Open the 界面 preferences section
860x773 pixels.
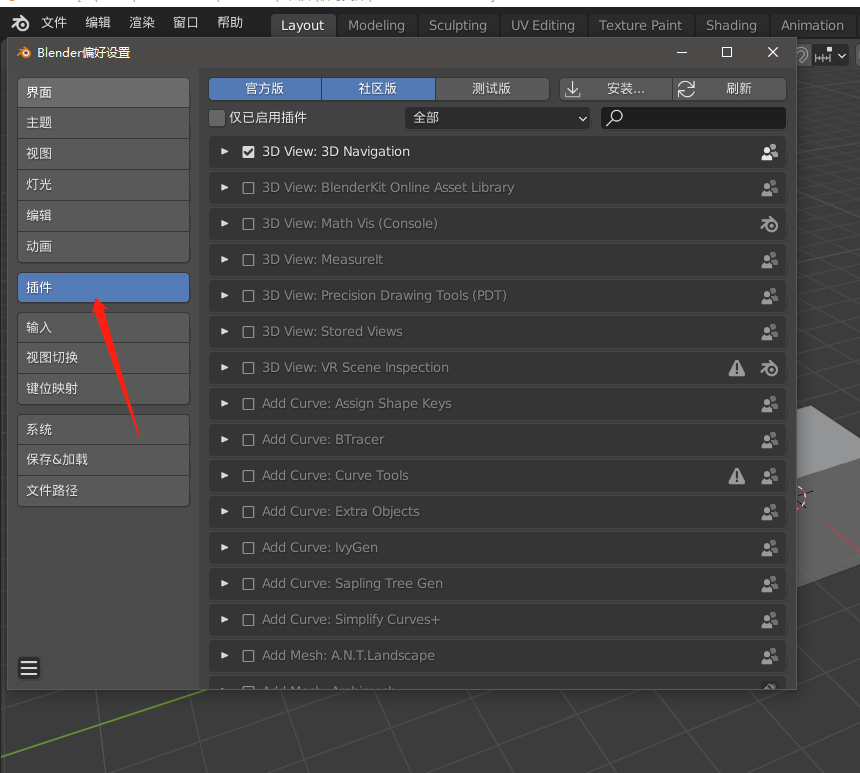[x=103, y=93]
